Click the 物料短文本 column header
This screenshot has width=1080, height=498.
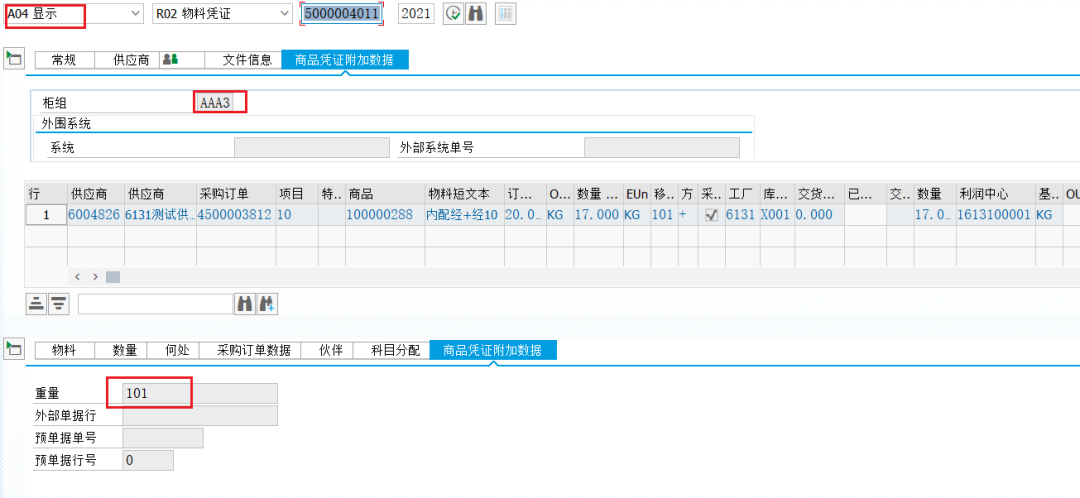tap(464, 194)
